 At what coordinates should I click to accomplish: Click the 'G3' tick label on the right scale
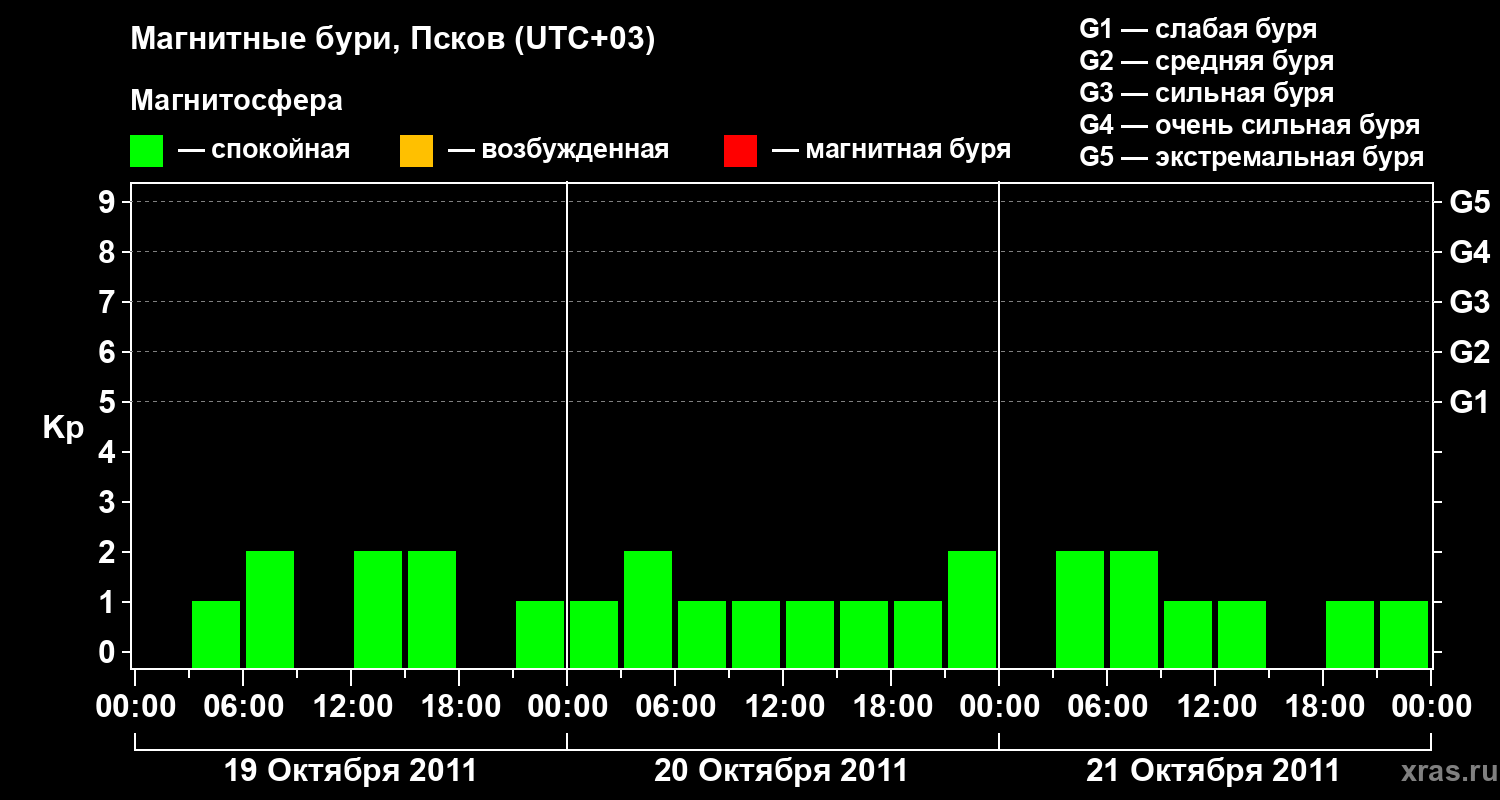pos(1469,302)
